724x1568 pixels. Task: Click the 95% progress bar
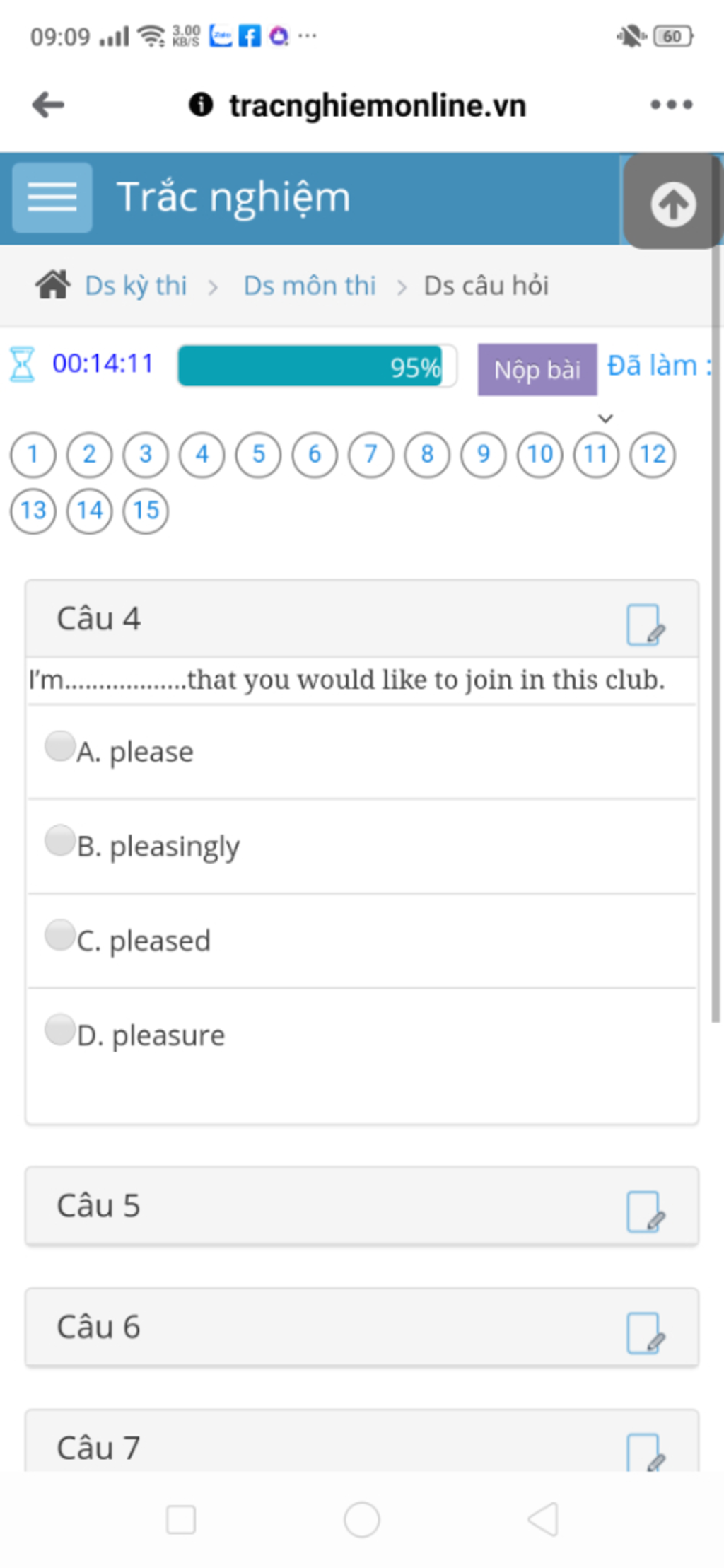(317, 366)
